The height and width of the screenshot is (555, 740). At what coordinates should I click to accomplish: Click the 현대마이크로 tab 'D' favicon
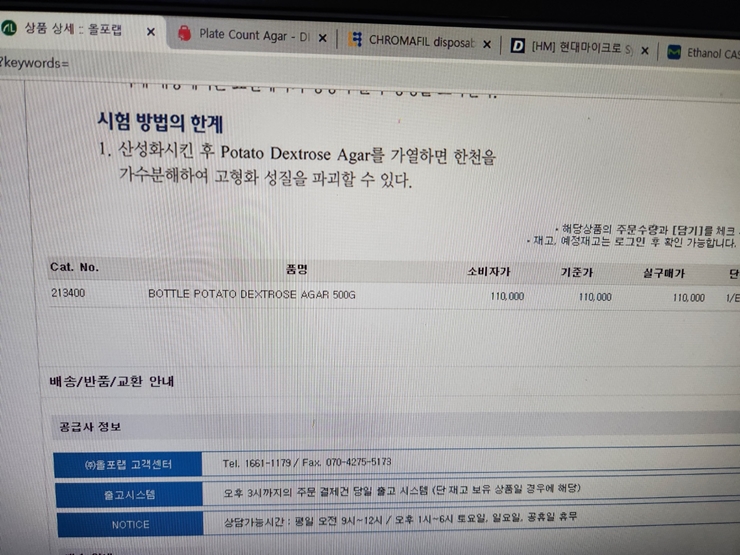pos(517,47)
